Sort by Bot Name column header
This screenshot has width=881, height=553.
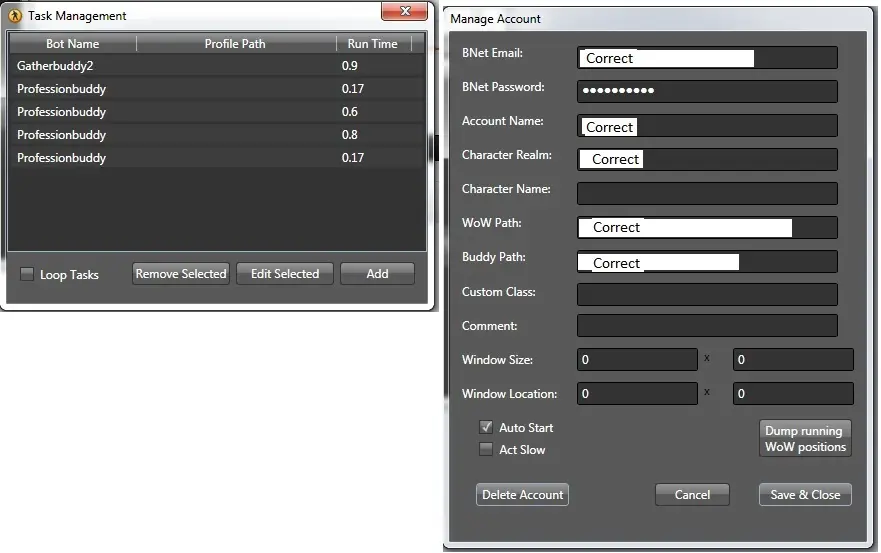[72, 44]
